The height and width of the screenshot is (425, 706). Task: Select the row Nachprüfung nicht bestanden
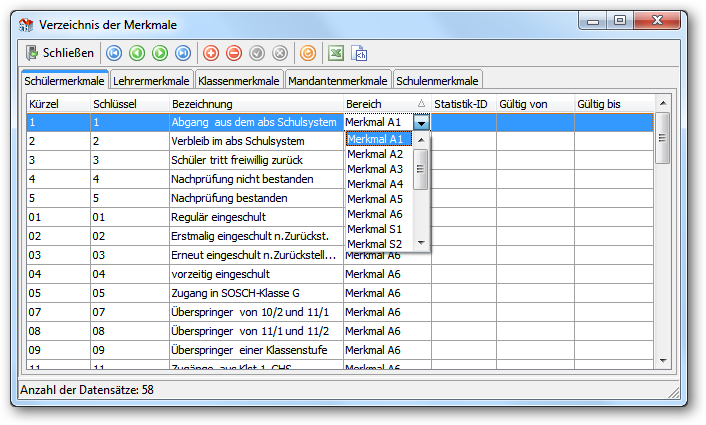[340, 179]
